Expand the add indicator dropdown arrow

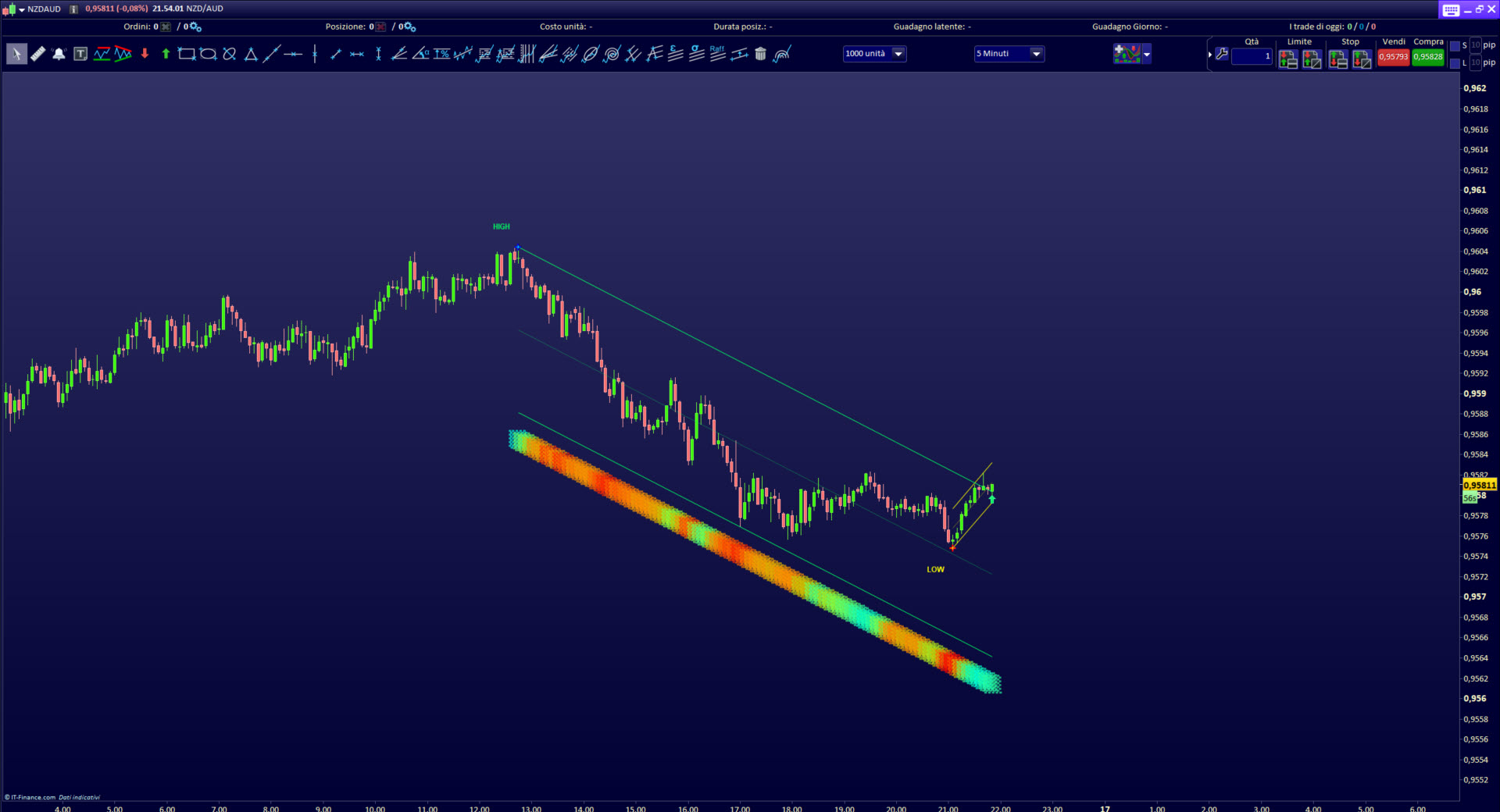(x=1147, y=55)
